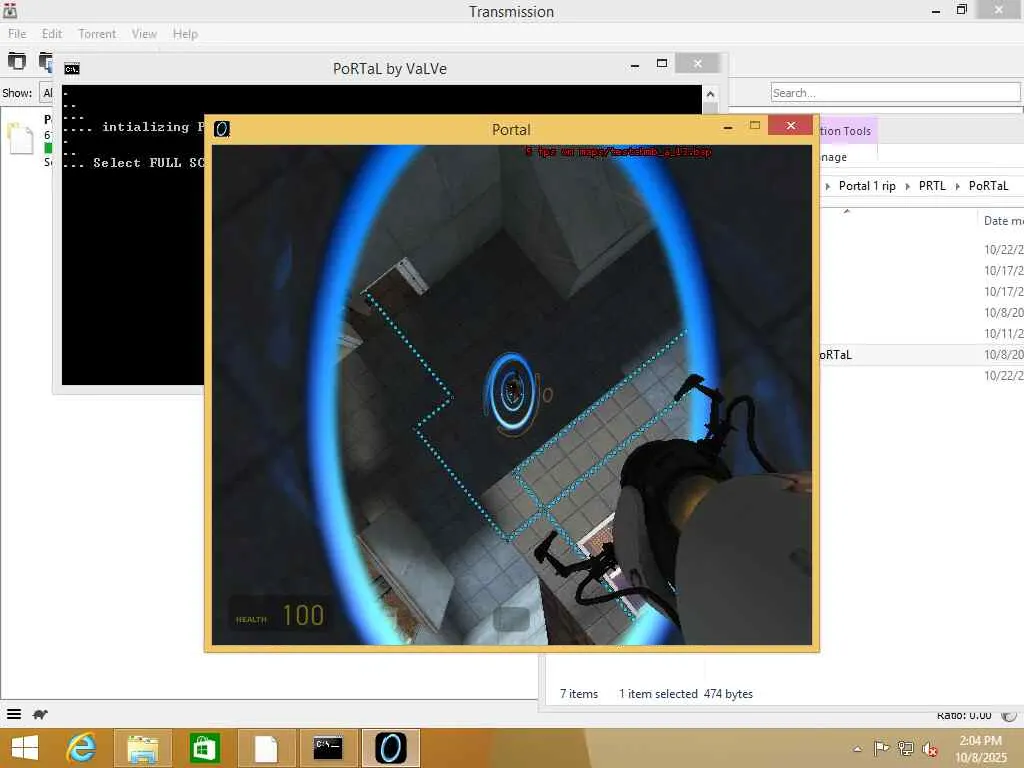
Task: Toggle turtle speed-limit mode in Transmission
Action: pyautogui.click(x=40, y=714)
